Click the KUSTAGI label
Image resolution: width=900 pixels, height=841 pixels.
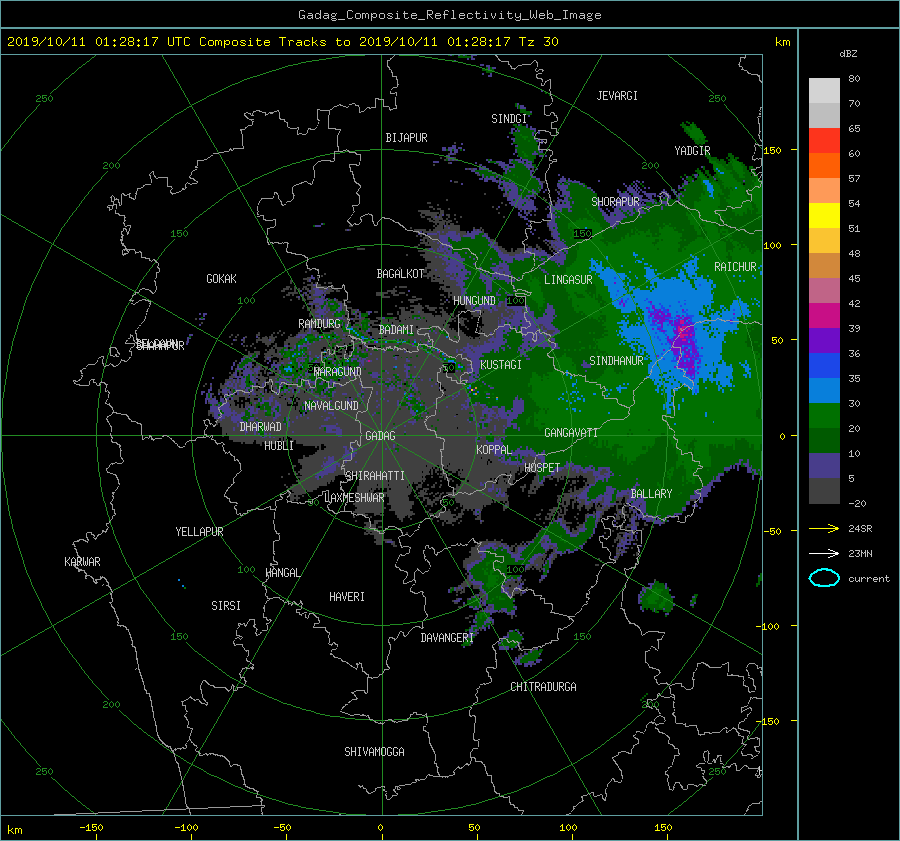point(501,365)
